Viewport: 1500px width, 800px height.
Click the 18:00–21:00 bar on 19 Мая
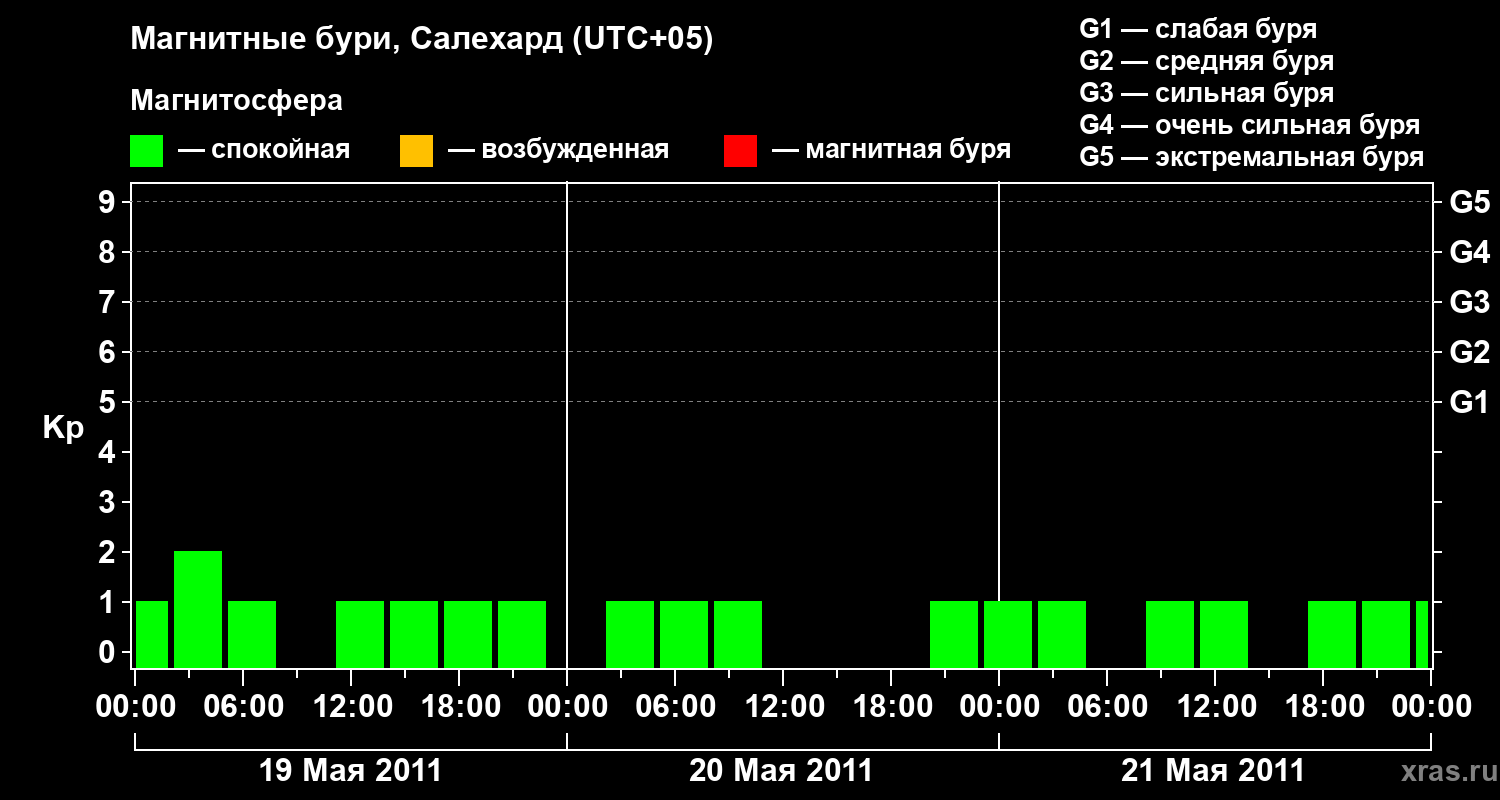point(468,634)
